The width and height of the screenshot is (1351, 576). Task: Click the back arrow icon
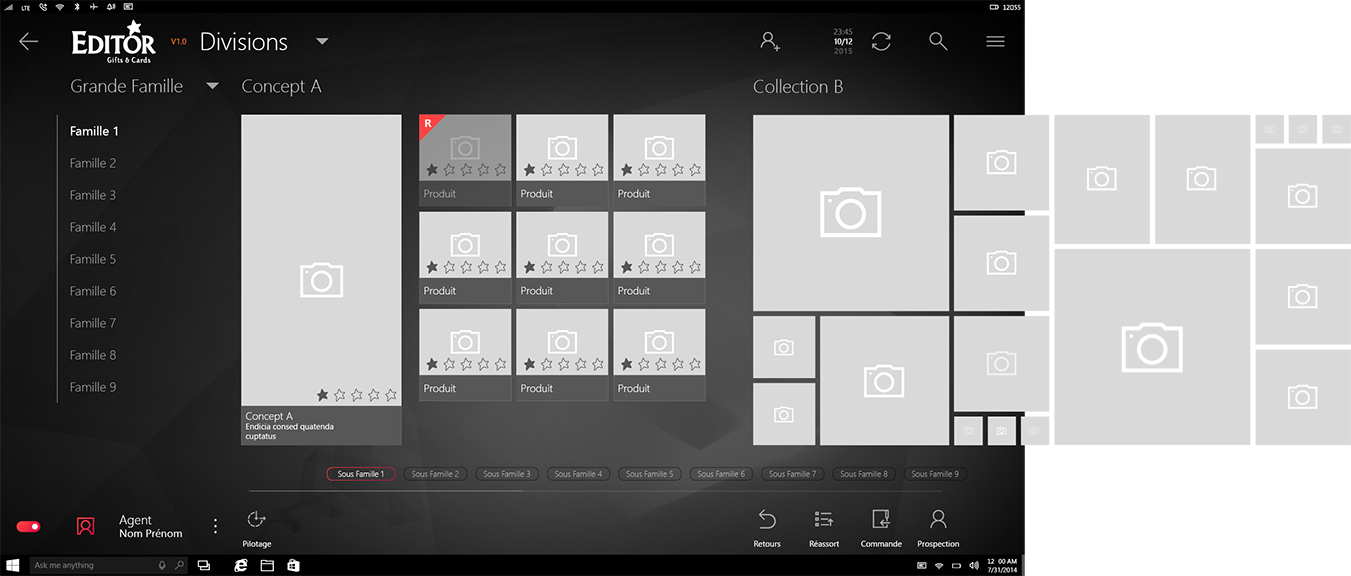coord(29,41)
